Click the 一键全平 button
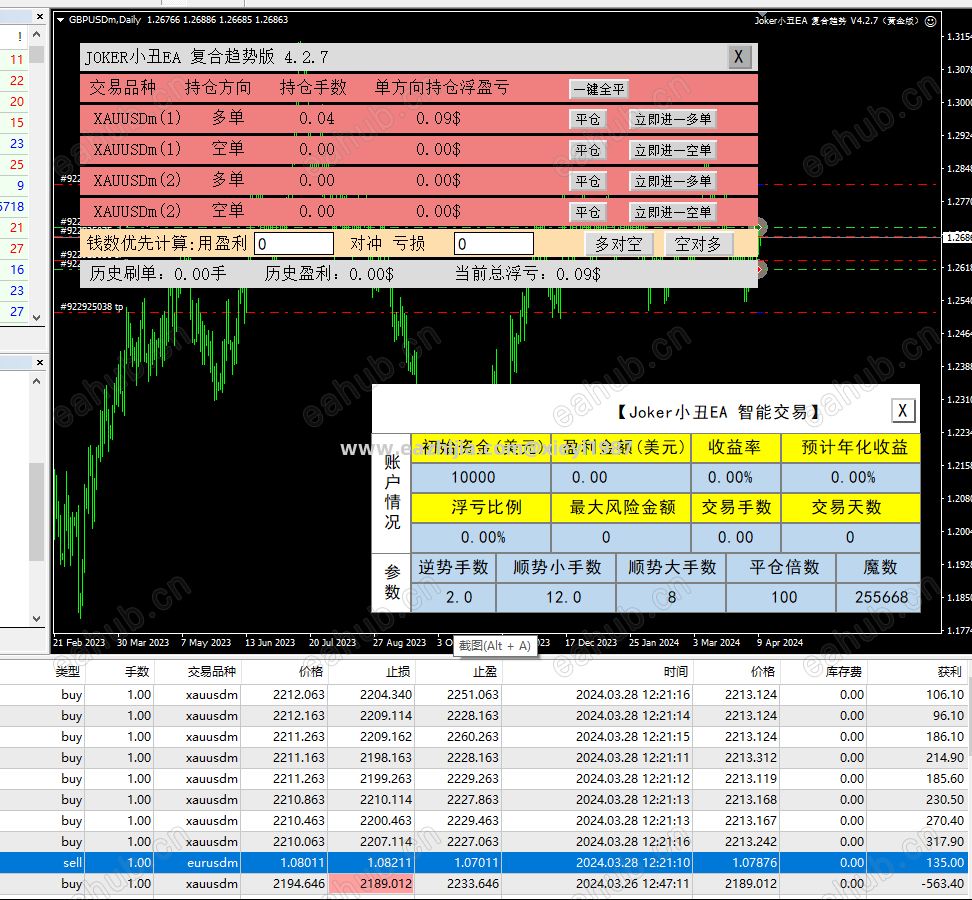Viewport: 972px width, 900px height. pyautogui.click(x=599, y=89)
